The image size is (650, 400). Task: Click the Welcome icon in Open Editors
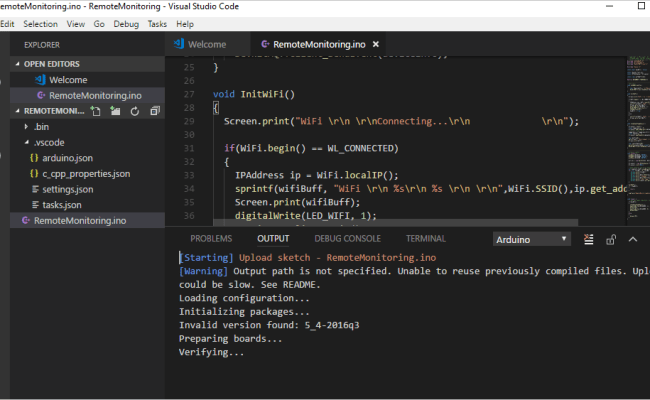tap(40, 80)
